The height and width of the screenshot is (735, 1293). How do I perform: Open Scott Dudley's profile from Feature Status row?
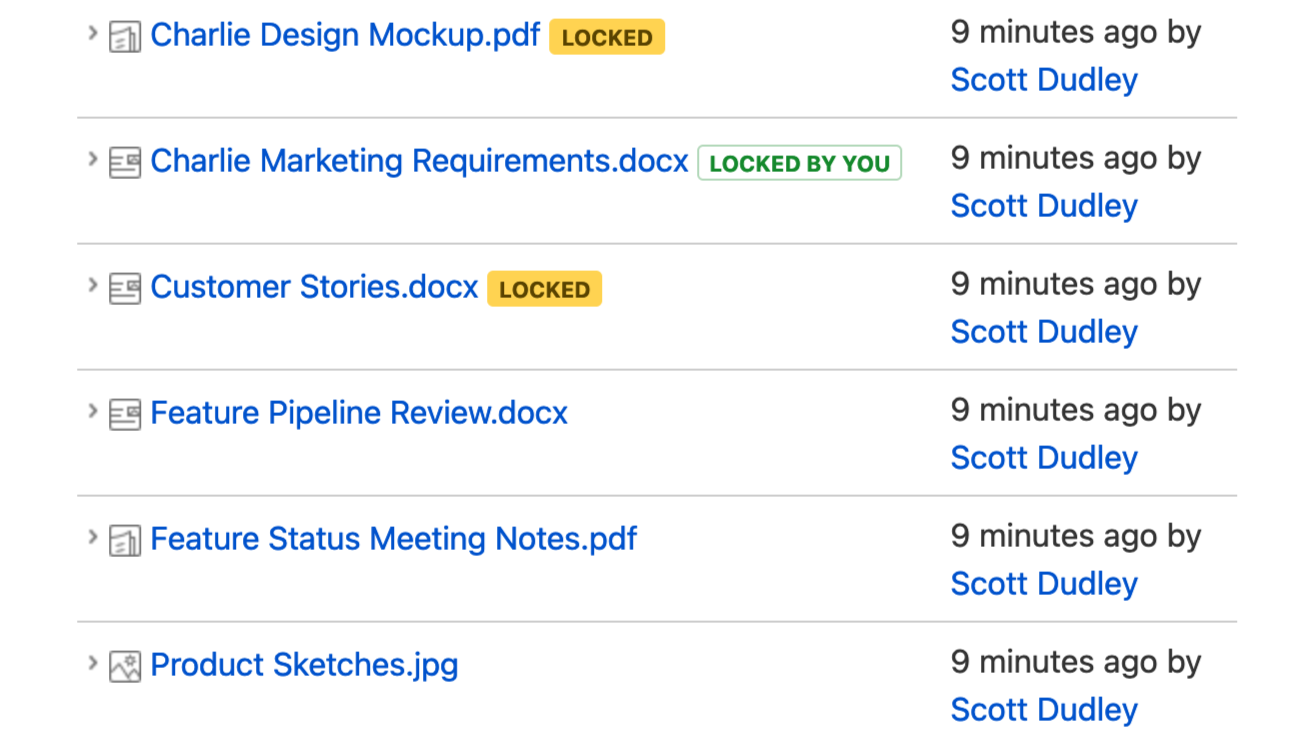tap(1044, 584)
